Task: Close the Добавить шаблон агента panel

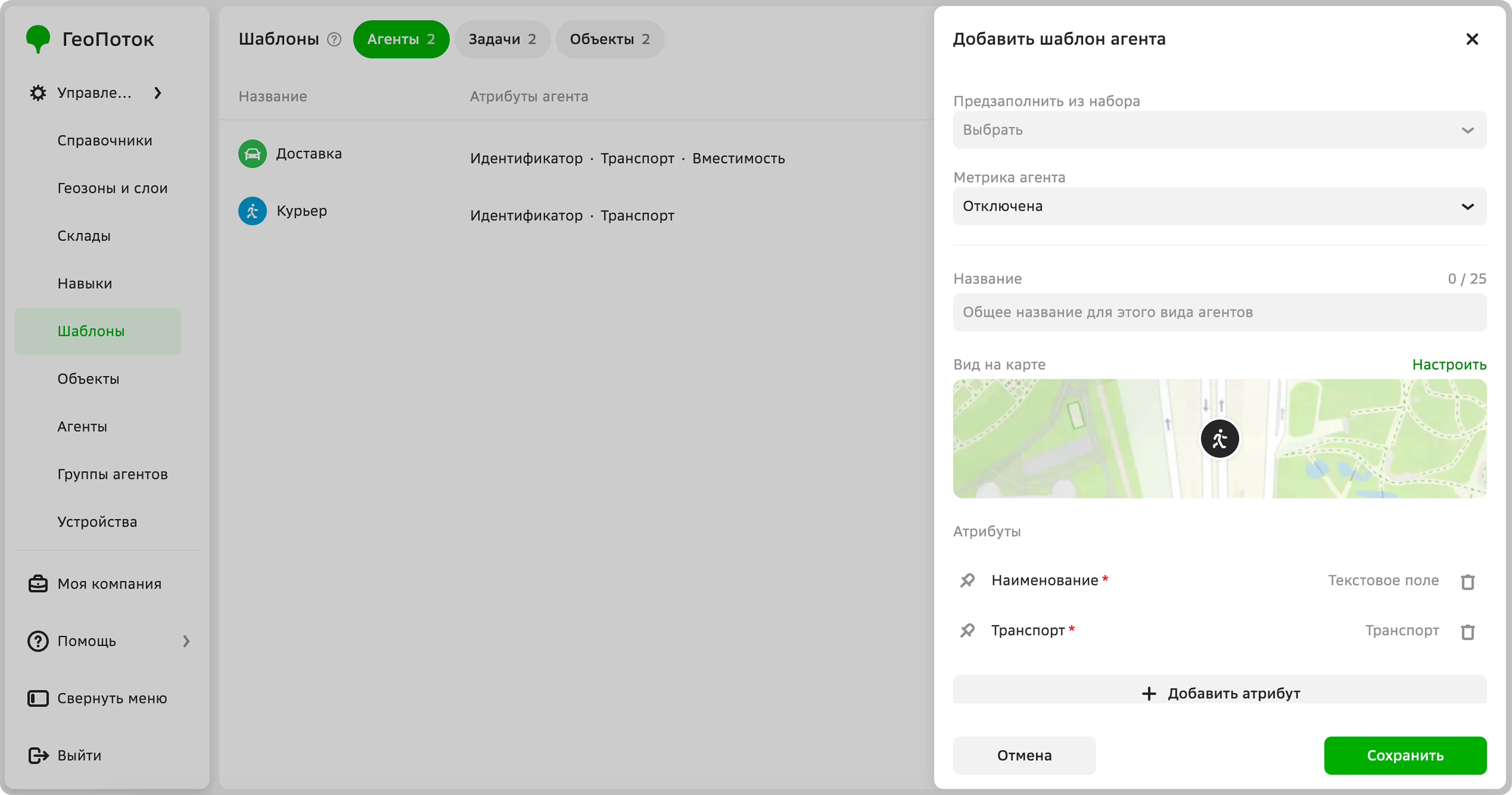Action: 1471,39
